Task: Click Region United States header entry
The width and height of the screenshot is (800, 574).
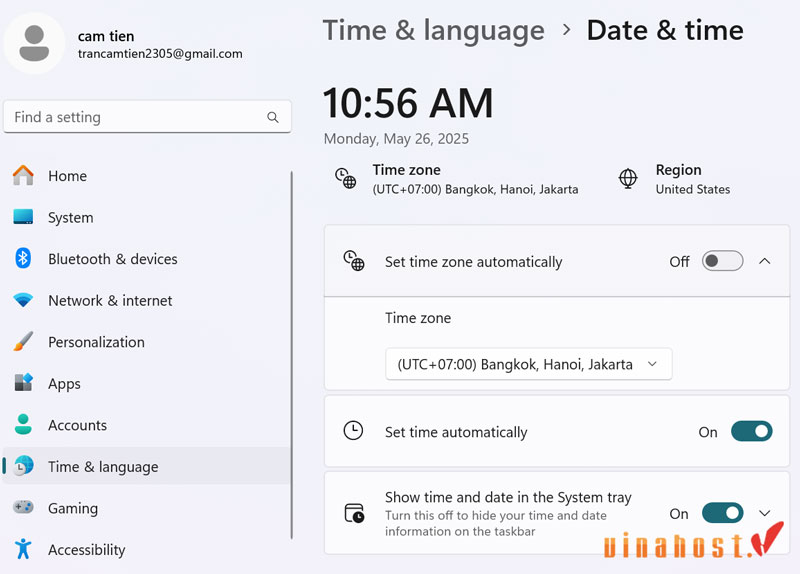Action: 674,179
